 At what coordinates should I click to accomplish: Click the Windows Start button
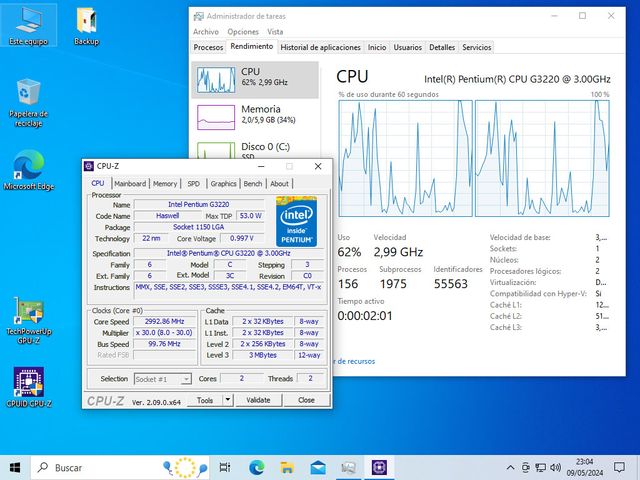15,467
